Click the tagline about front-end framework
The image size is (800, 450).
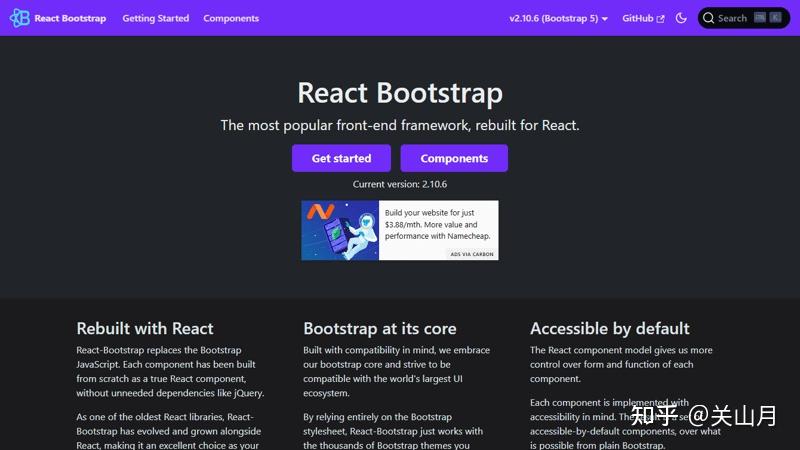[x=400, y=125]
